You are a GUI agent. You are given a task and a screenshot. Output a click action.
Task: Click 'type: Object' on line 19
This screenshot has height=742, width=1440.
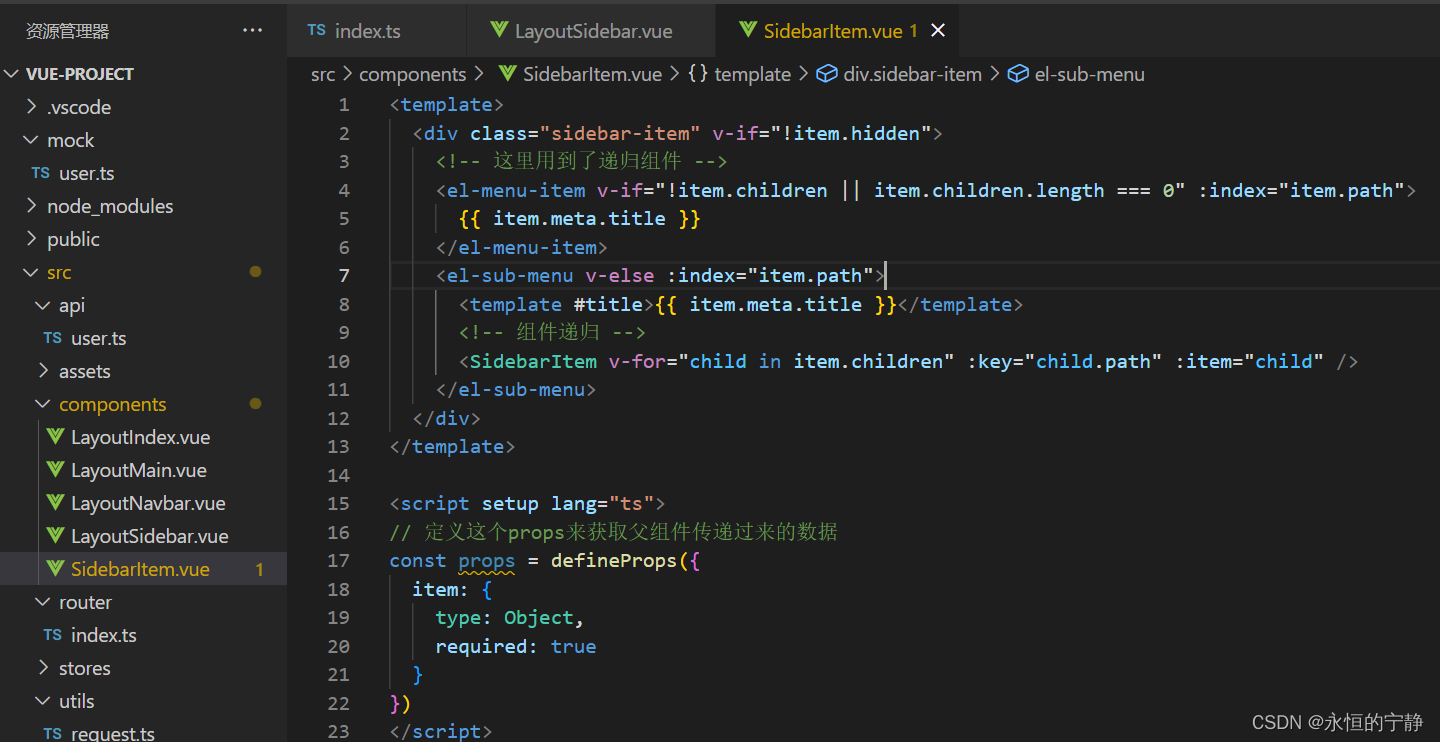pyautogui.click(x=504, y=617)
